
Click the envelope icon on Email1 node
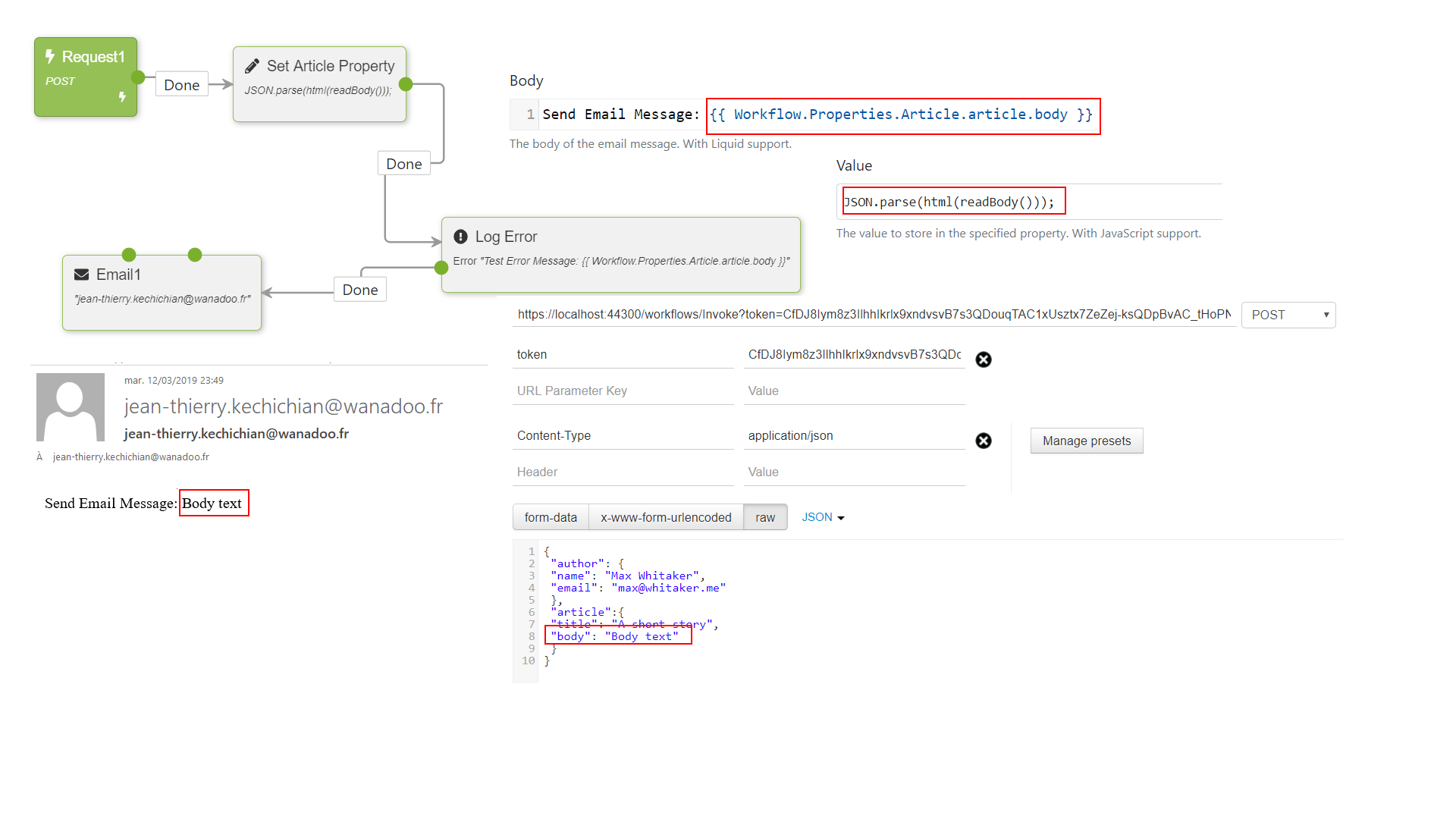click(x=81, y=275)
